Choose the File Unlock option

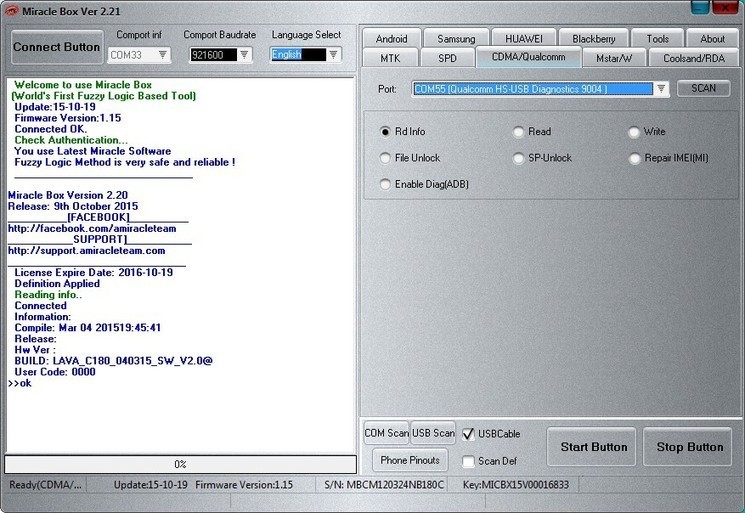[385, 158]
